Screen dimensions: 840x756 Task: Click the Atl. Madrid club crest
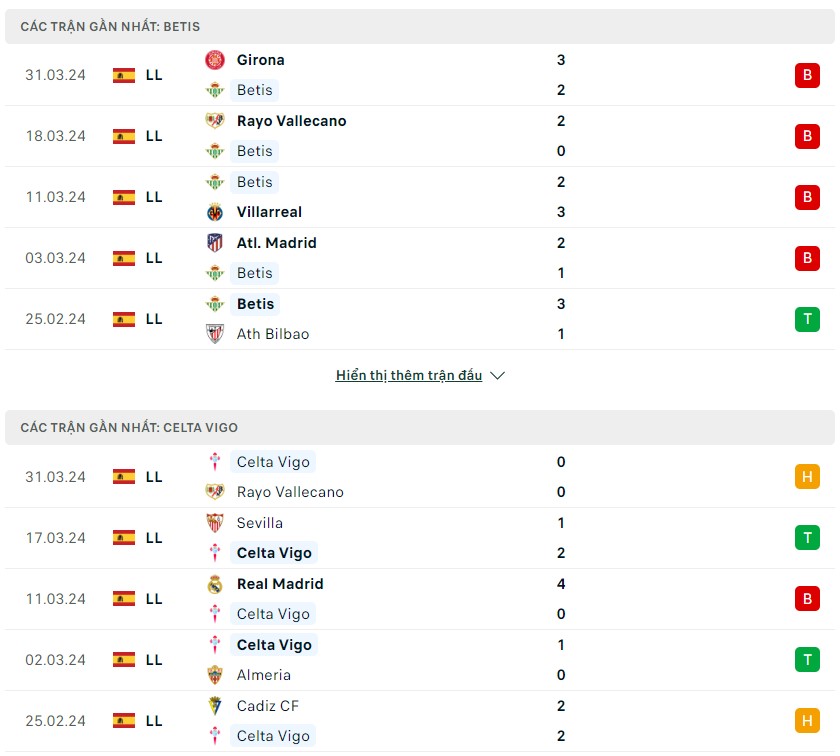tap(215, 243)
